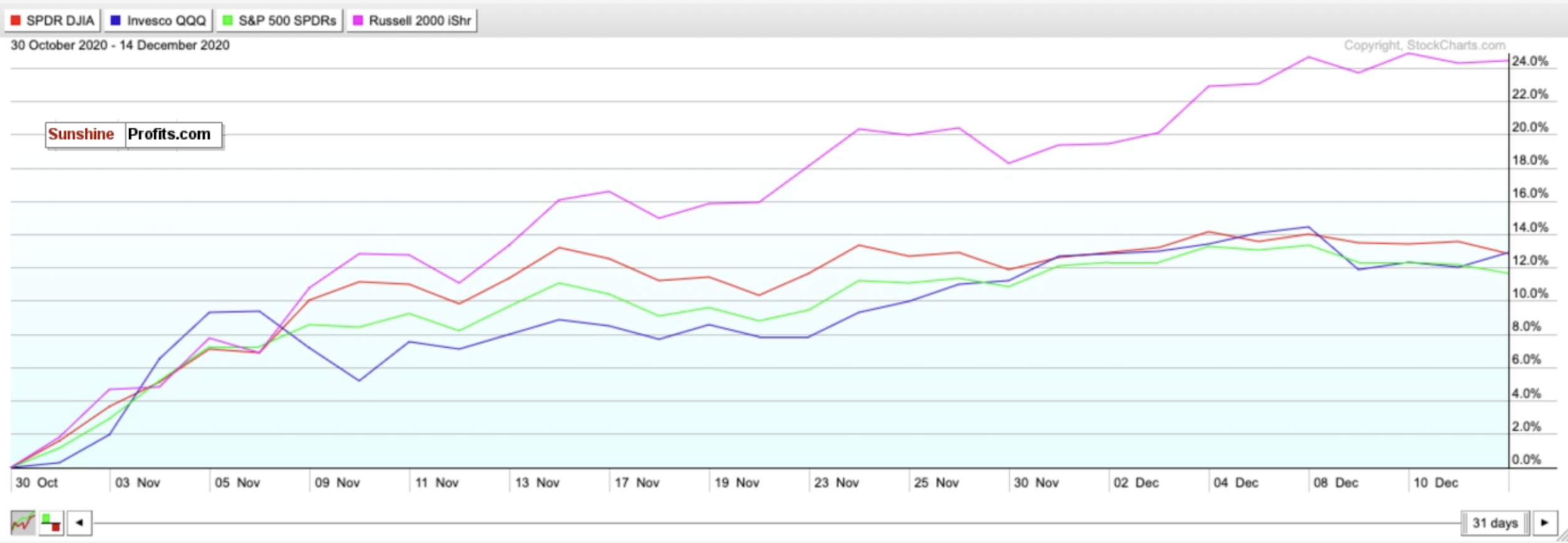
Task: Click the Sunshine label in the logo box
Action: (81, 134)
